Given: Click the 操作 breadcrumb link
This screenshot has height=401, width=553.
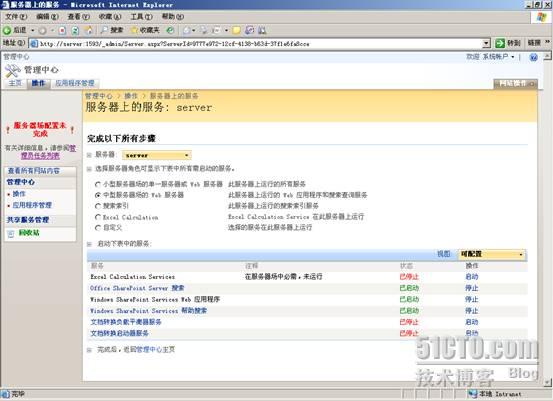Looking at the screenshot, I should pyautogui.click(x=131, y=96).
